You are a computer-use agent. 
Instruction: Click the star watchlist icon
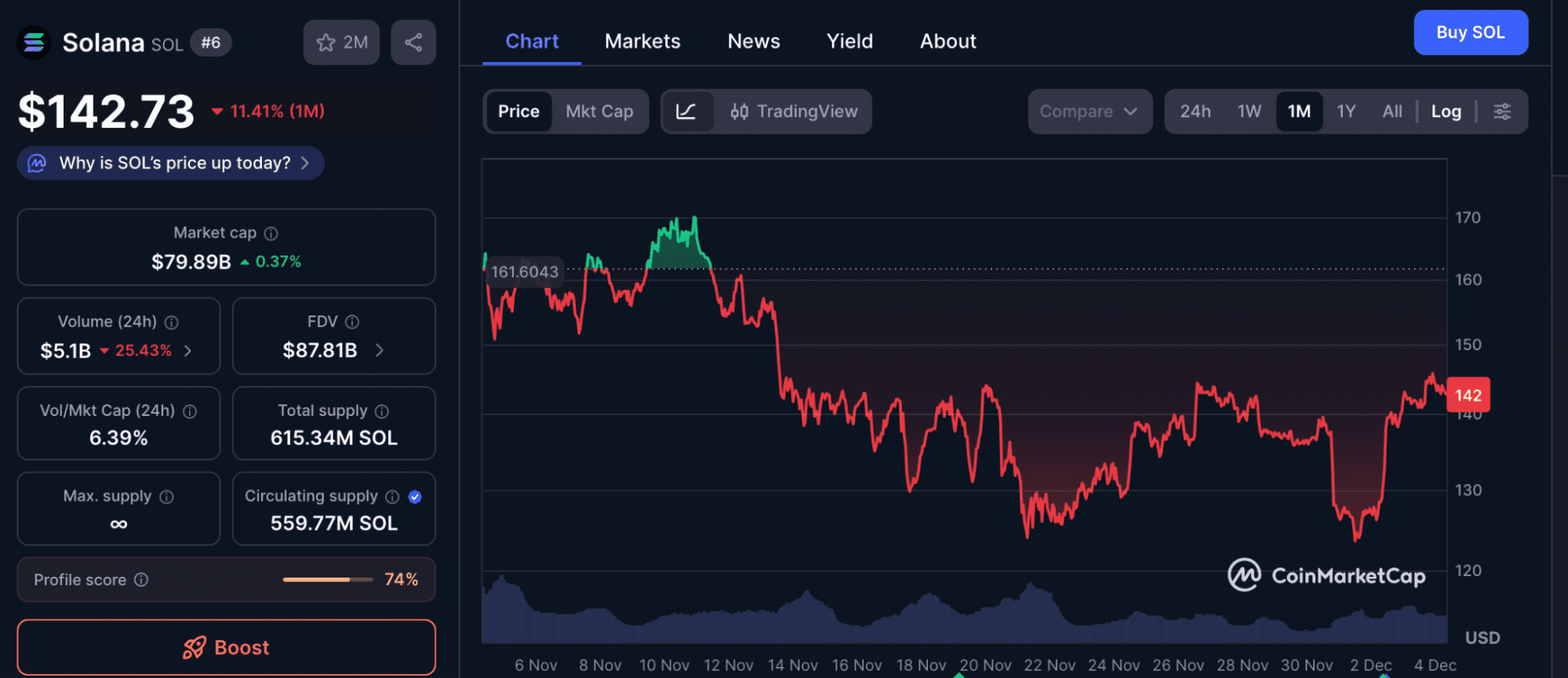326,42
